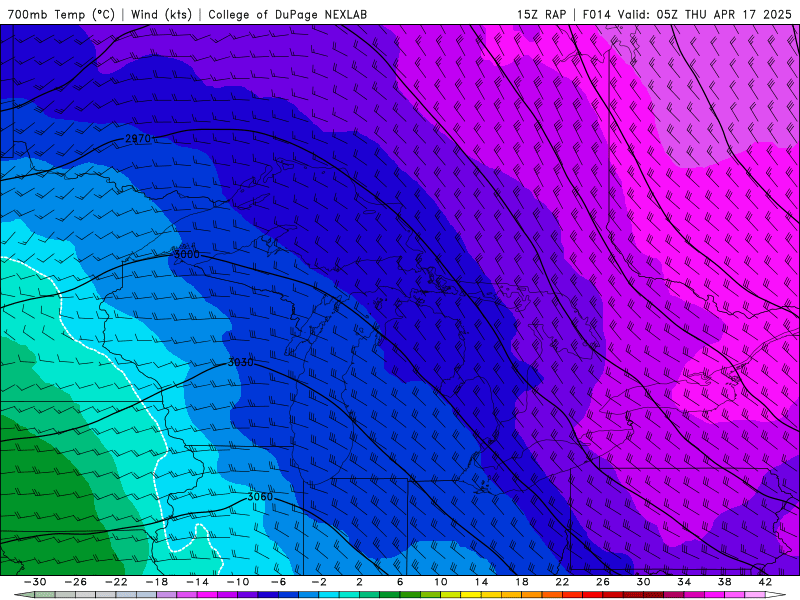800x600 pixels.
Task: Click "Valid: 05Z THU APR 17 2025"
Action: tap(705, 14)
